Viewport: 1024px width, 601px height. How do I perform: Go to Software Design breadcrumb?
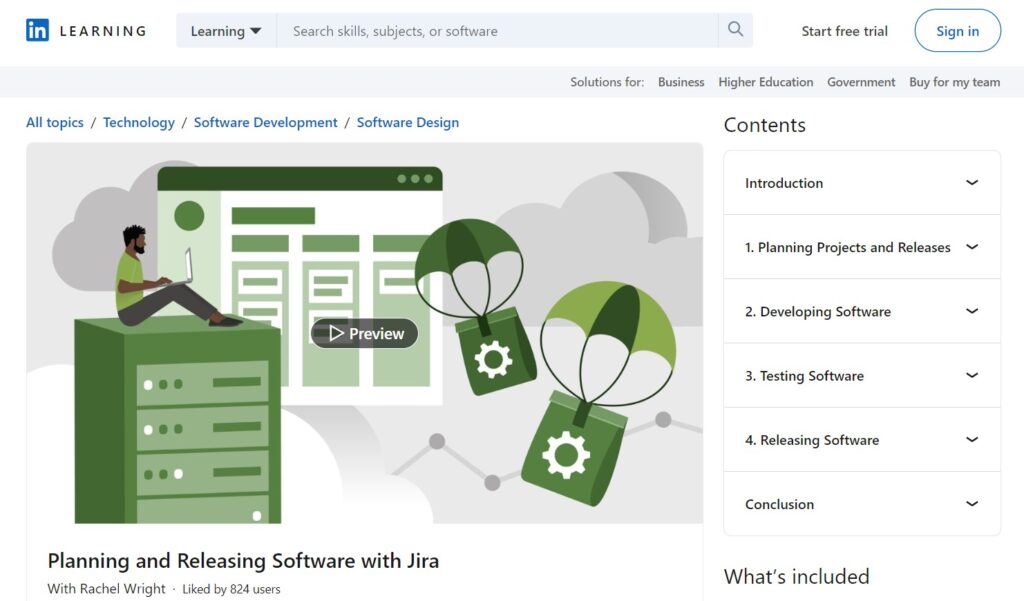(x=408, y=122)
